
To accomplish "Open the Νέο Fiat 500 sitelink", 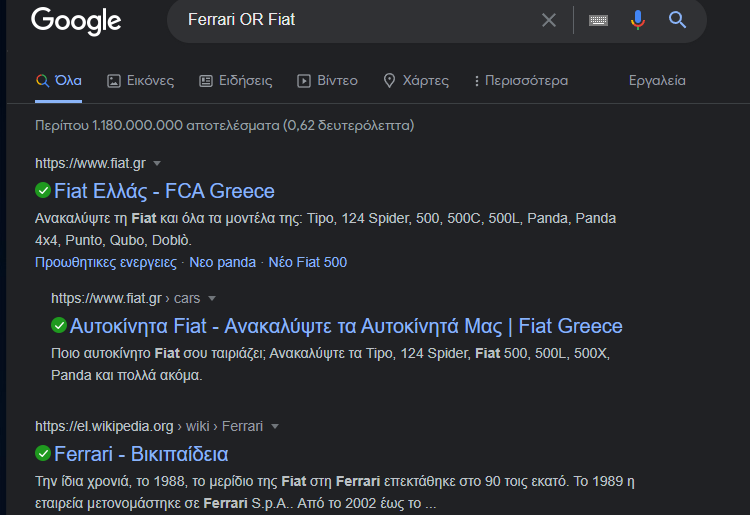I will (x=308, y=262).
